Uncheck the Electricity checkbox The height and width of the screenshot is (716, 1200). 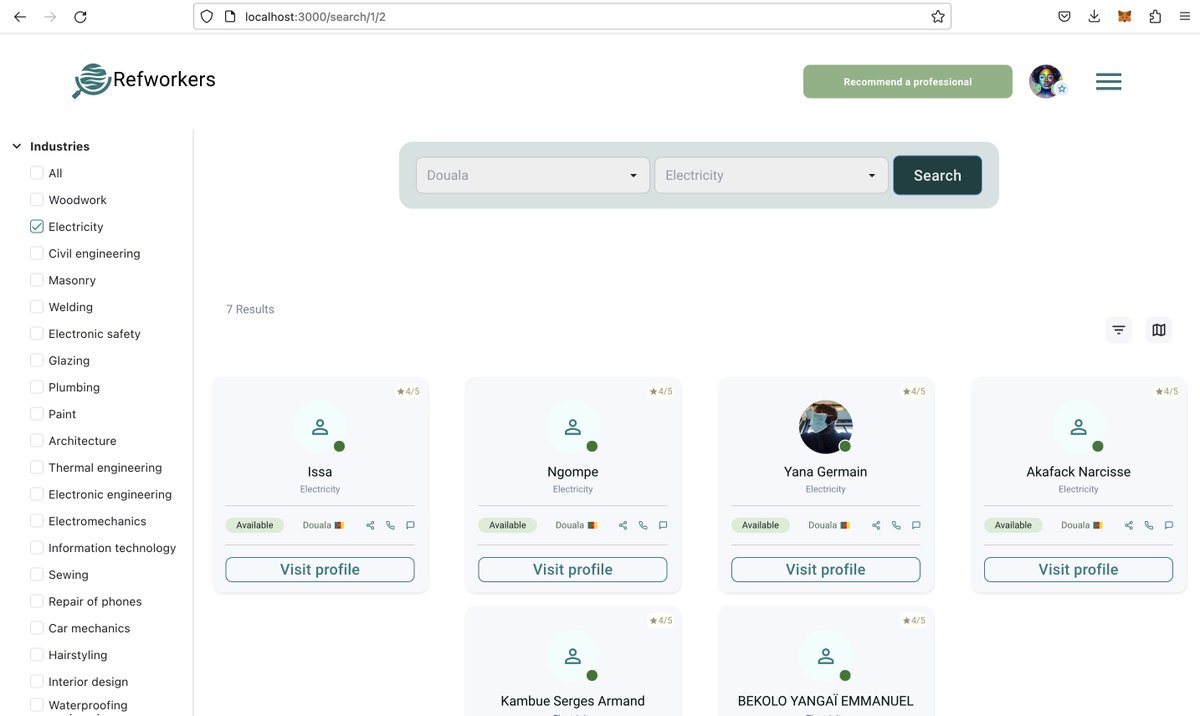(37, 227)
